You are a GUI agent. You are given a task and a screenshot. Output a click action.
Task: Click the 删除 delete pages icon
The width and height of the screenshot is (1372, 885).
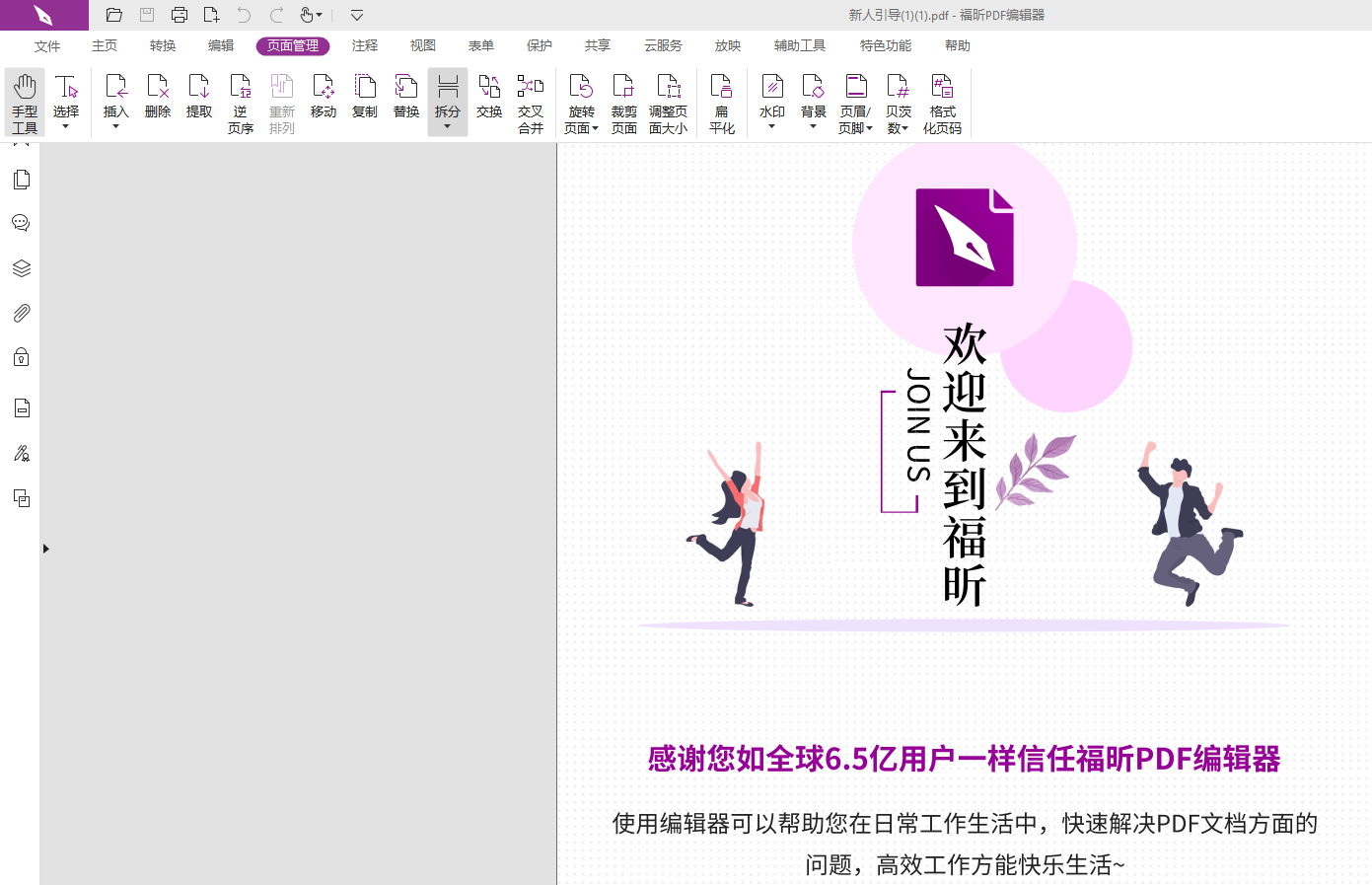pyautogui.click(x=158, y=99)
